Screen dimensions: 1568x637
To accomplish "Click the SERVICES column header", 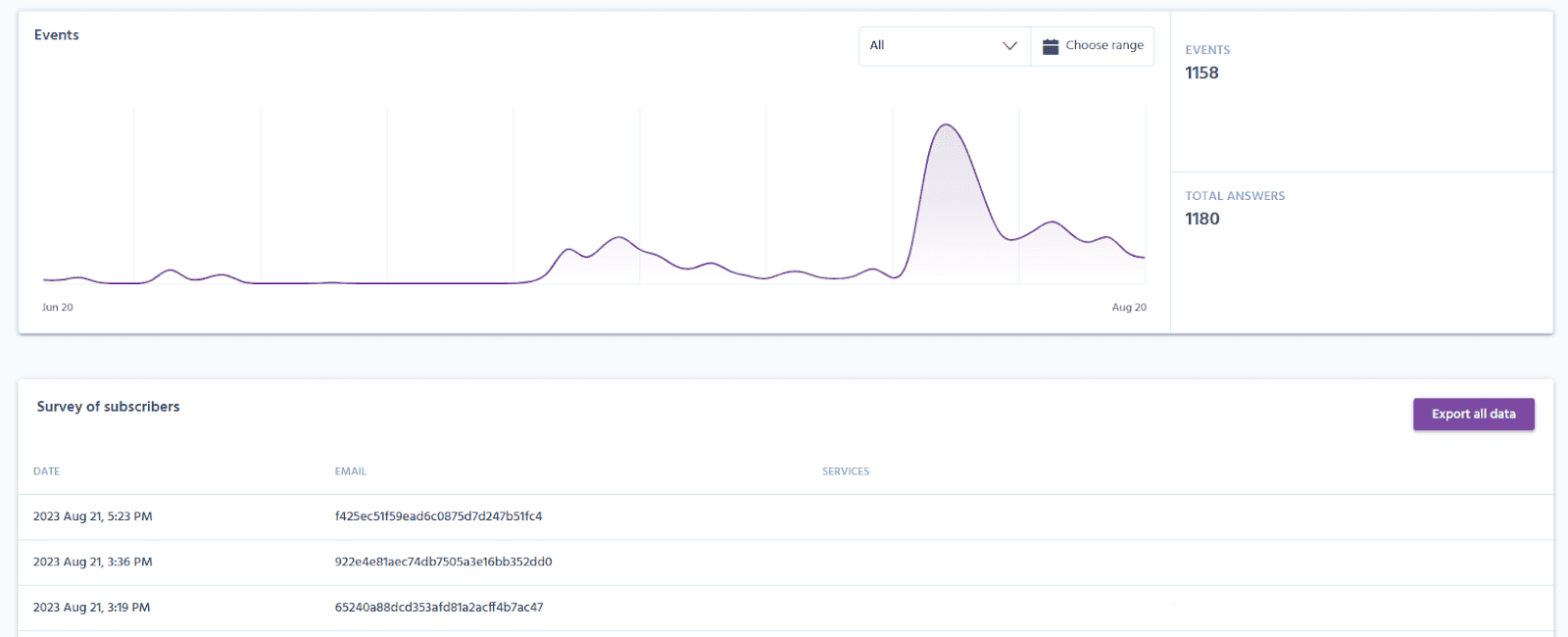I will click(846, 471).
